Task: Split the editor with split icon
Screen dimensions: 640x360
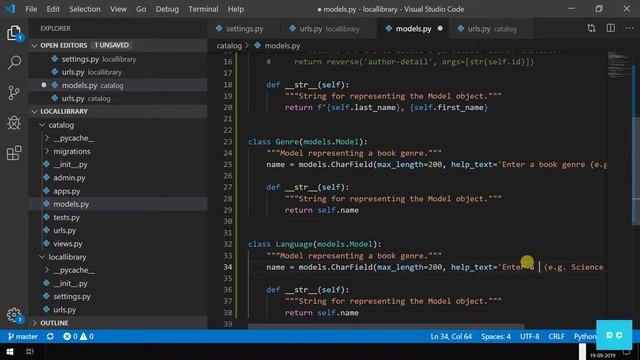Action: point(611,28)
